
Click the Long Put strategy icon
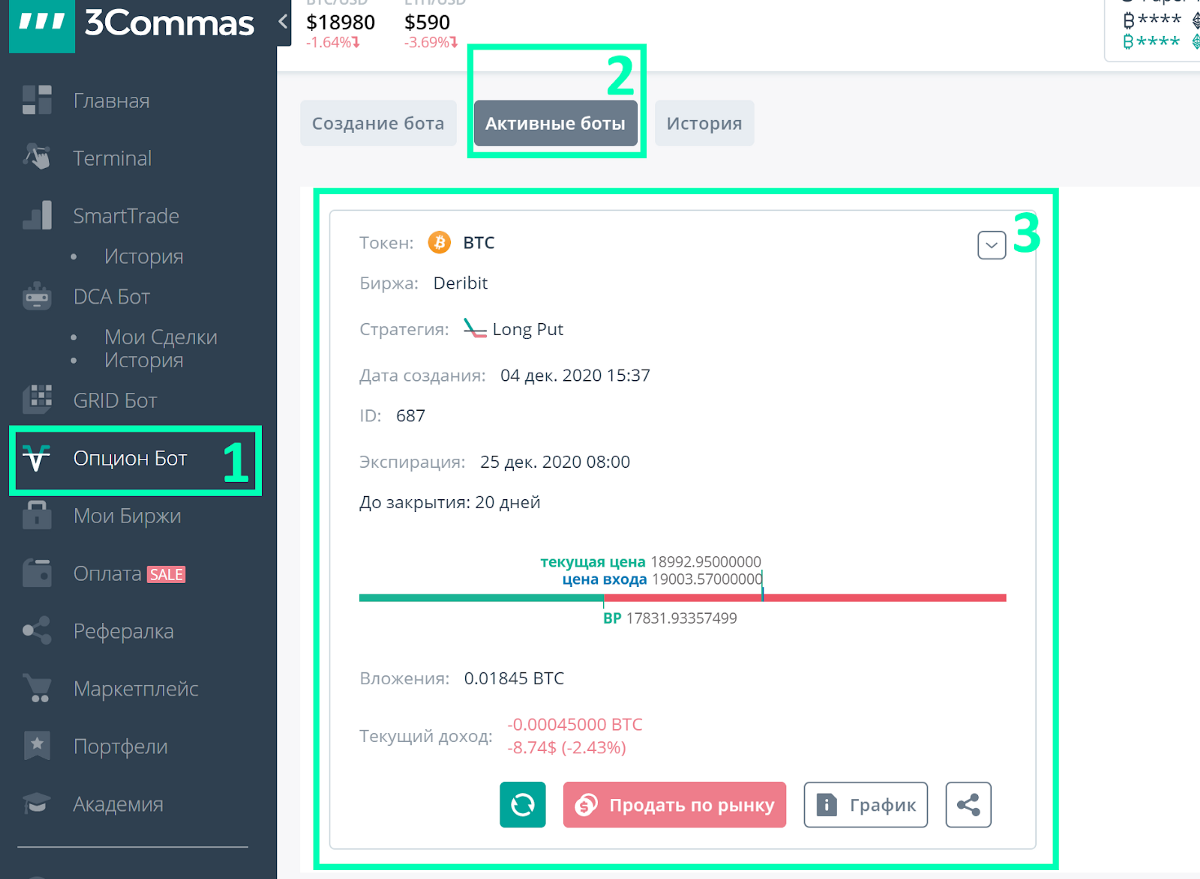[x=476, y=329]
